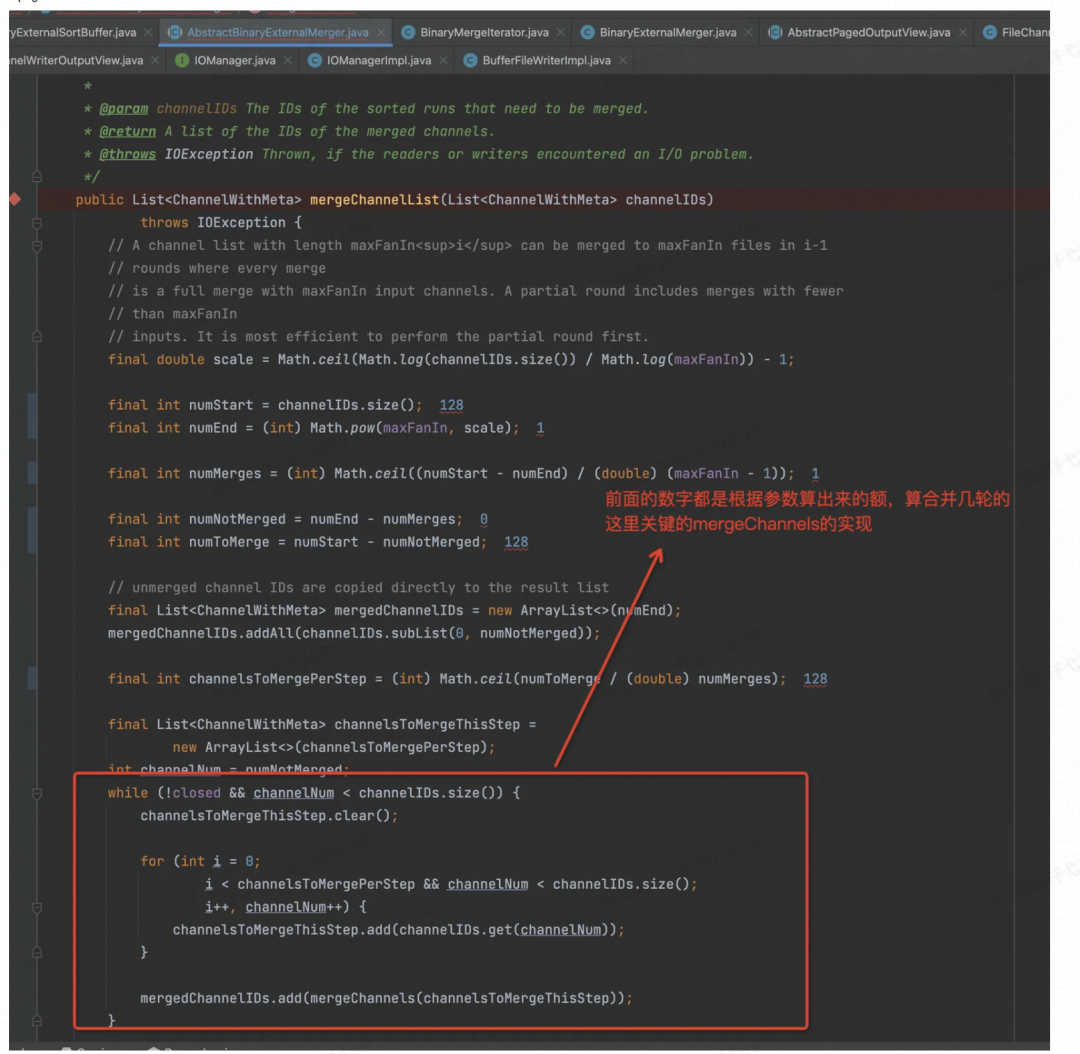The width and height of the screenshot is (1080, 1054).
Task: Fold while loop at its closing brace marker
Action: [37, 1021]
